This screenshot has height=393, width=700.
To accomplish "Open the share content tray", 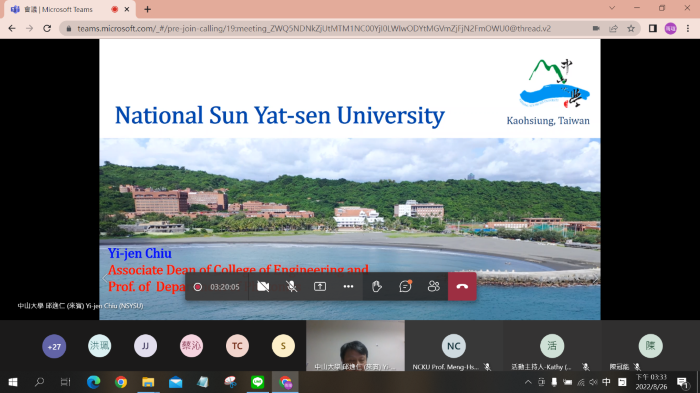I will (320, 286).
